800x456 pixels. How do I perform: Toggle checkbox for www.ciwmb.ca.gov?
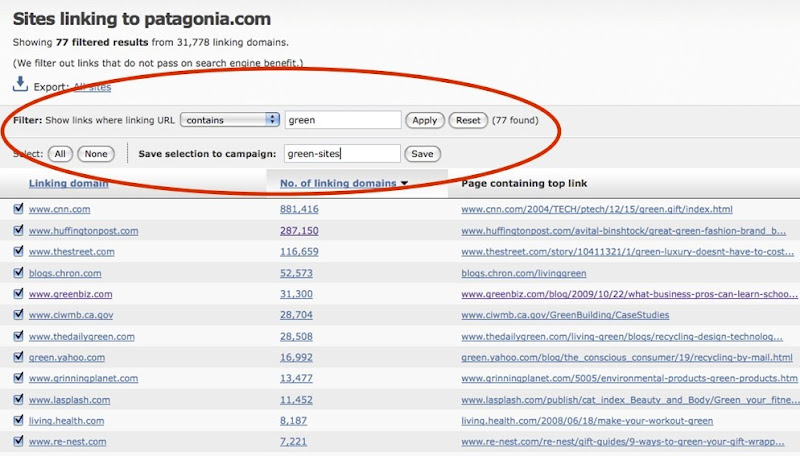tap(18, 314)
